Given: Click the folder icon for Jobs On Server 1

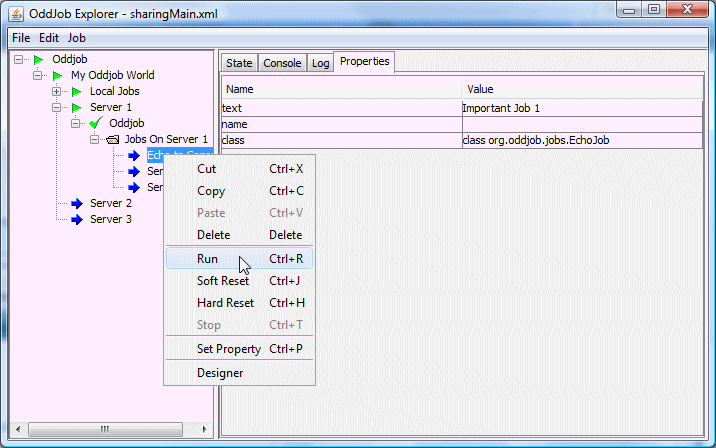Looking at the screenshot, I should point(113,139).
